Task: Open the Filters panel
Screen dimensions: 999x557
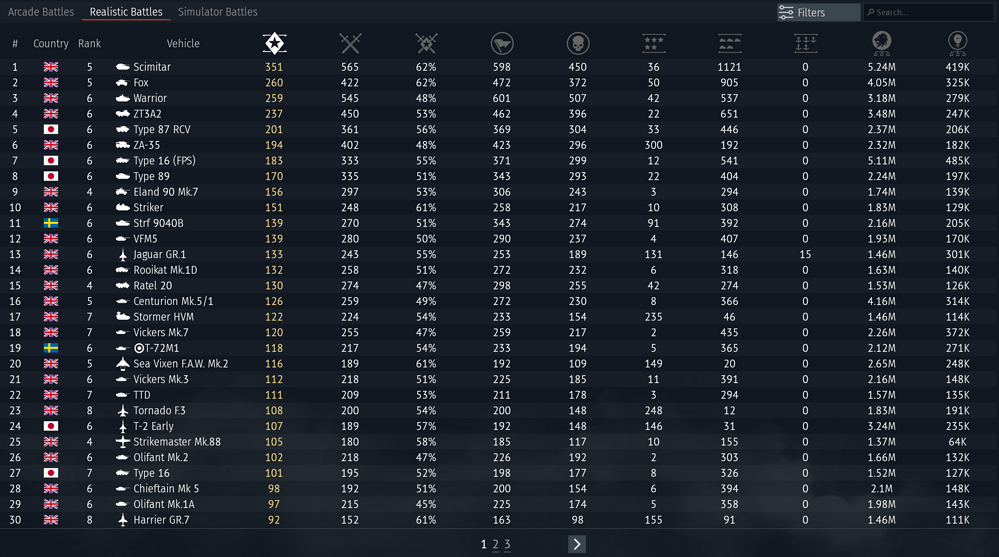Action: click(817, 13)
